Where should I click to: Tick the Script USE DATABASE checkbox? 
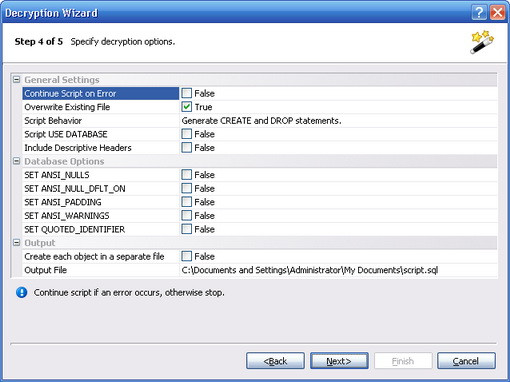(x=187, y=134)
